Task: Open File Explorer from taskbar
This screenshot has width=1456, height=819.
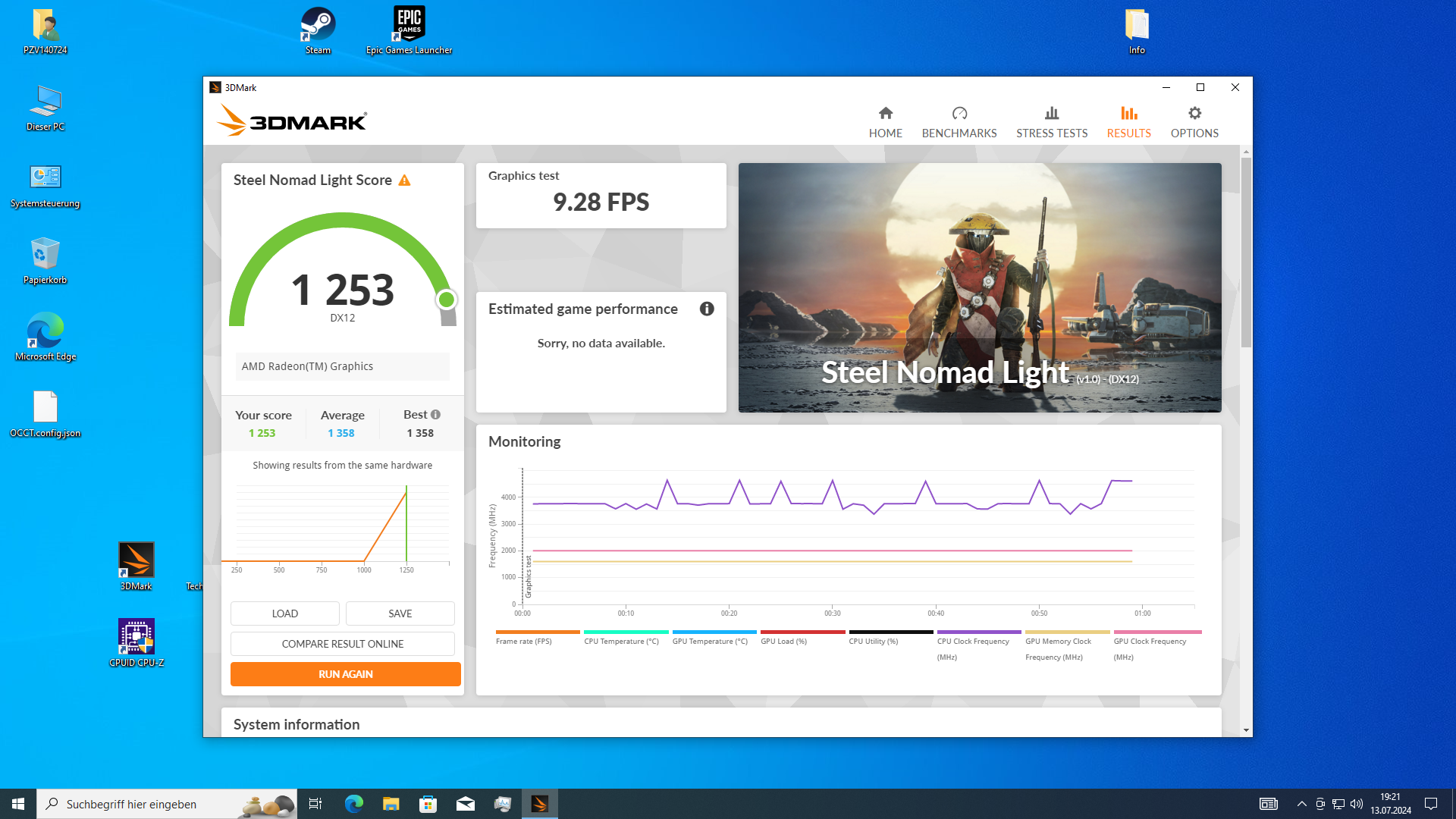Action: (391, 804)
